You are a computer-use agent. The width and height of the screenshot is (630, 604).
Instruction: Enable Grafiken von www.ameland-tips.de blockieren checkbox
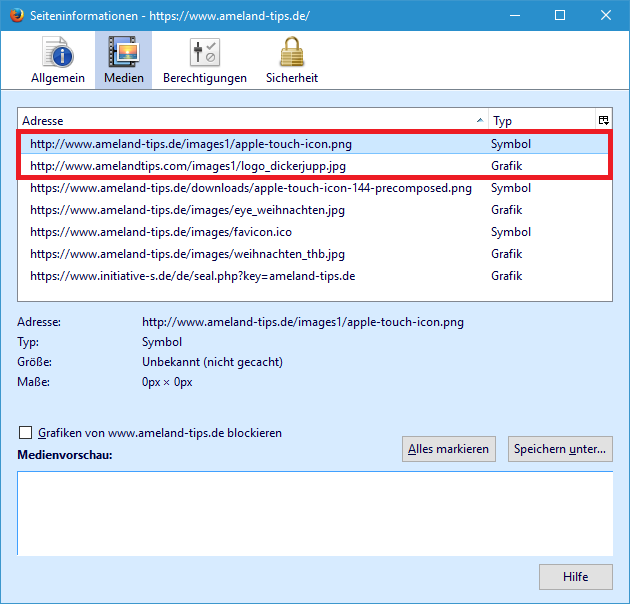point(26,433)
